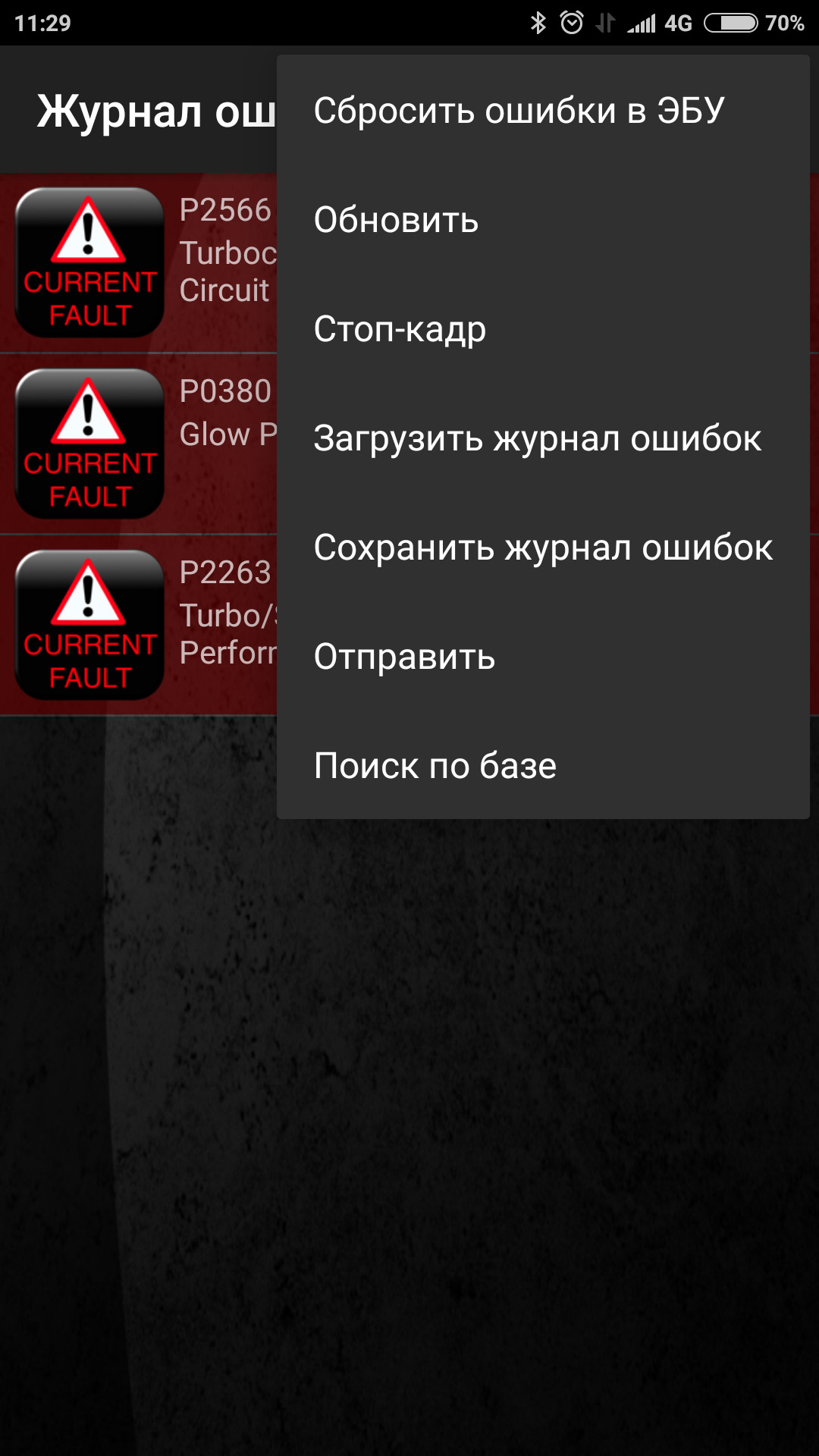This screenshot has height=1456, width=819.
Task: Tap the Bluetooth status bar icon
Action: [538, 23]
